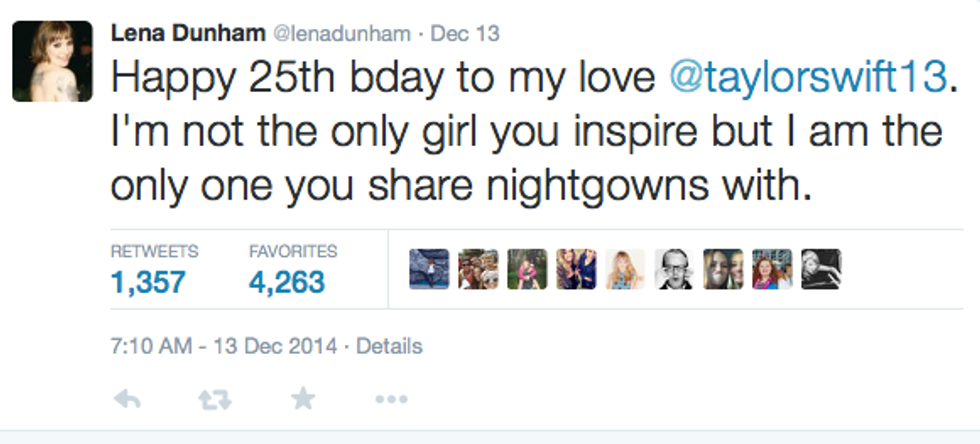Screen dimensions: 980x444
Task: Open the @taylorswift13 mention link
Action: (x=807, y=78)
